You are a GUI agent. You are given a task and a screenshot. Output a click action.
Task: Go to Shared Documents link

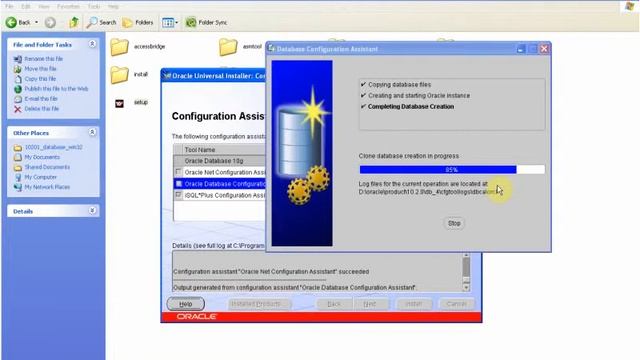pos(47,167)
